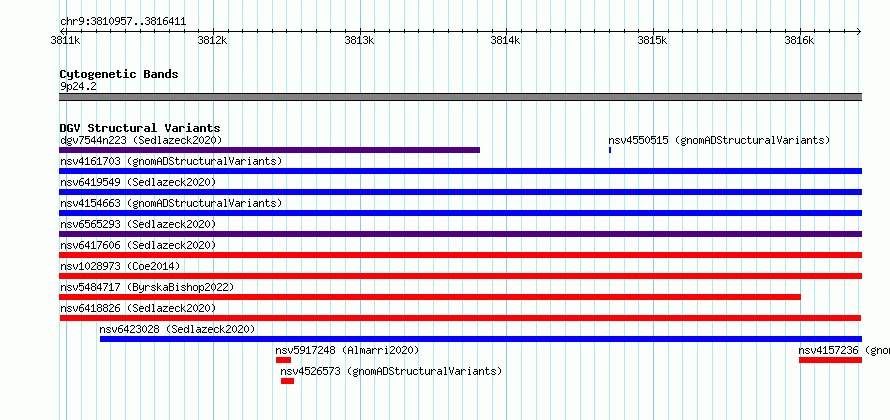Select the red bar under nsv4157236
890x420 pixels.
(x=830, y=360)
